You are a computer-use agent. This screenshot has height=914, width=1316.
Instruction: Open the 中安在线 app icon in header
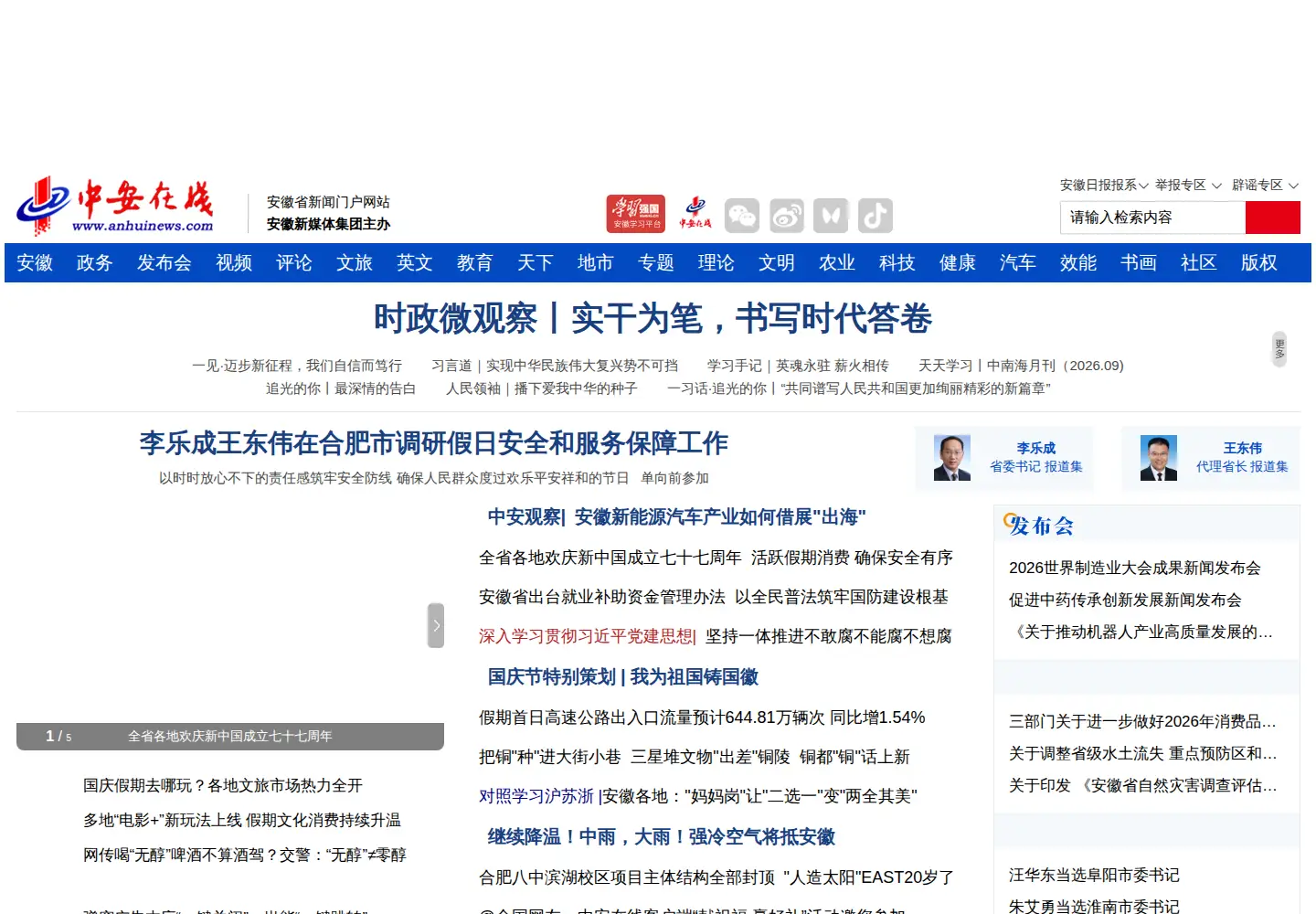click(x=695, y=214)
